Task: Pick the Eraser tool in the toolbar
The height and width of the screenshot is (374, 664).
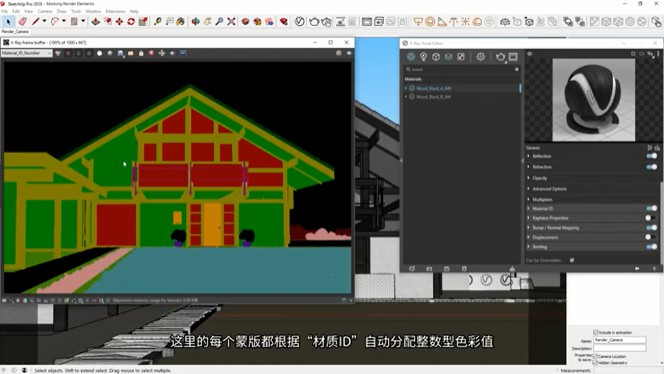Action: coord(22,21)
